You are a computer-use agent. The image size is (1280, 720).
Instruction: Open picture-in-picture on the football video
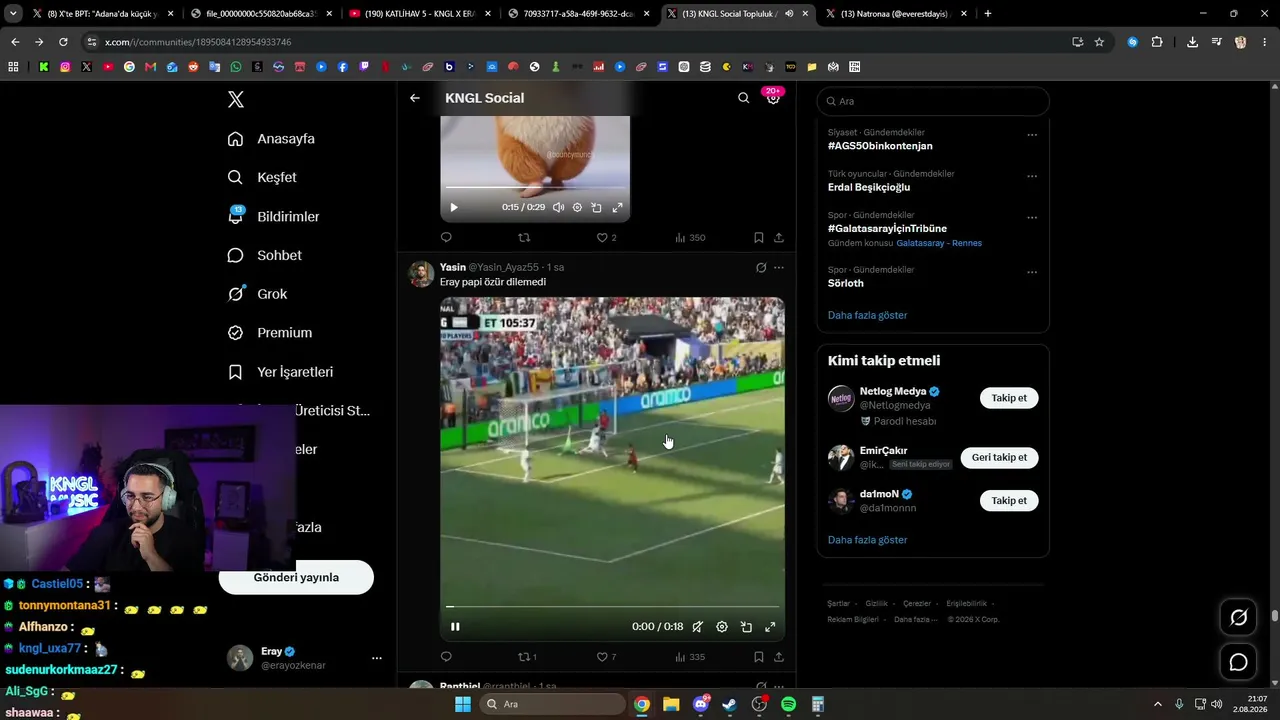pyautogui.click(x=746, y=627)
